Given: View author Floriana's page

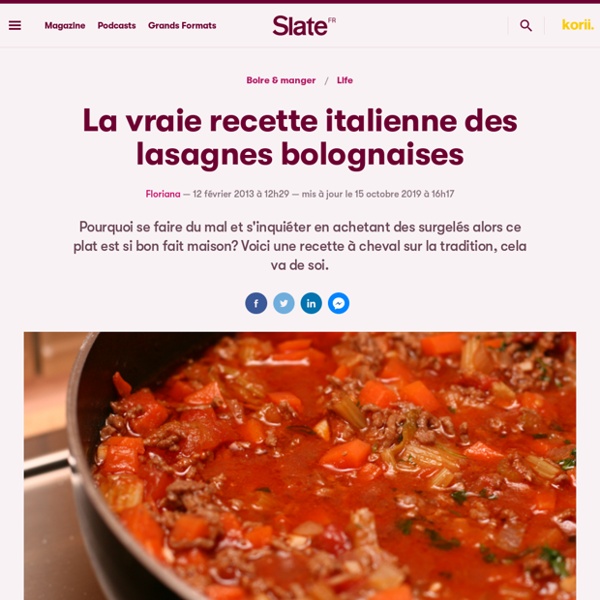Looking at the screenshot, I should (x=163, y=194).
